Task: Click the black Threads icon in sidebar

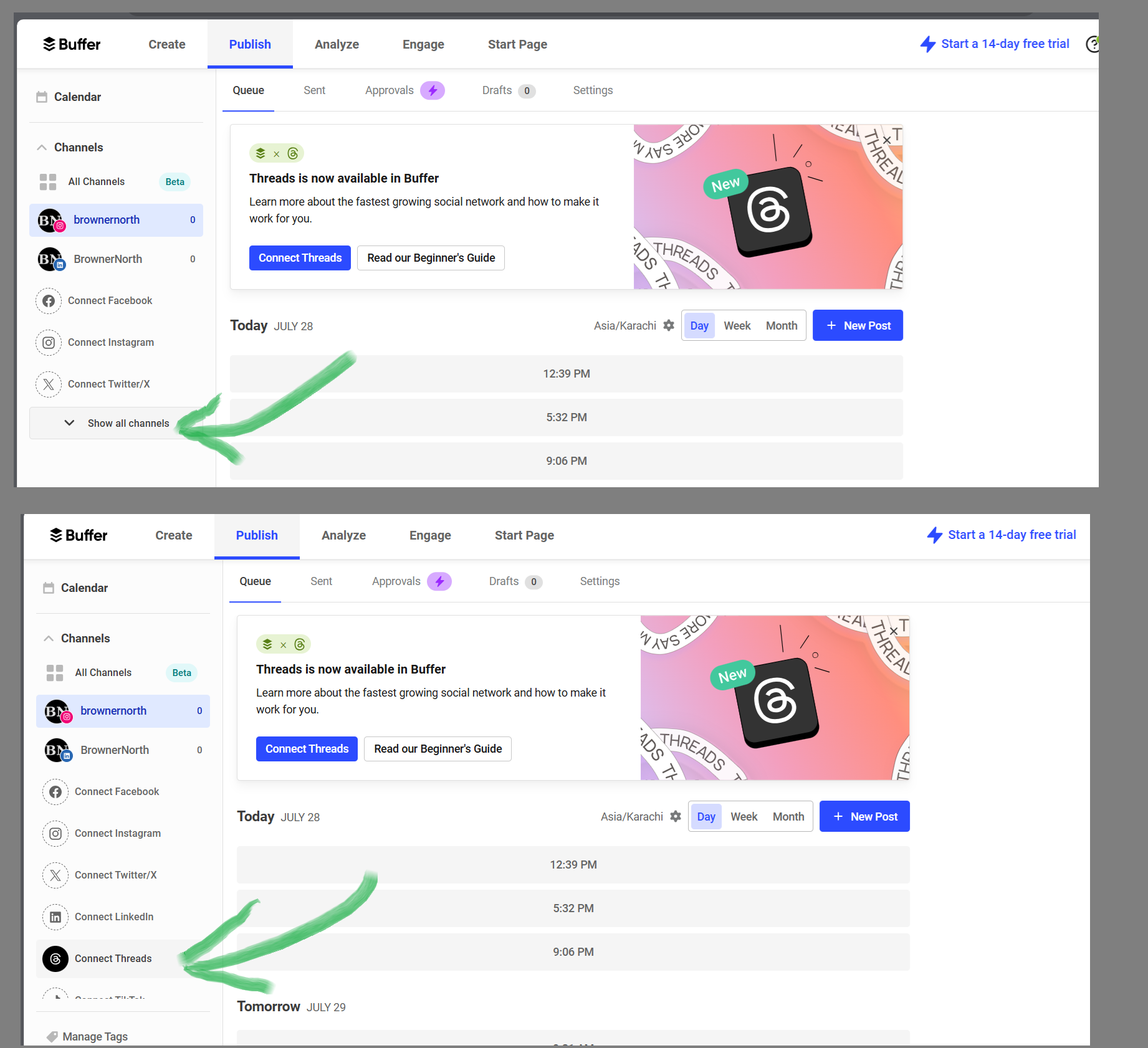Action: coord(55,959)
